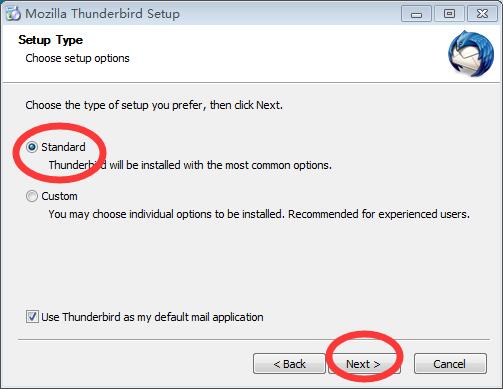Image resolution: width=503 pixels, height=389 pixels.
Task: Click the 'Choose setup options' subtitle
Action: [x=77, y=58]
